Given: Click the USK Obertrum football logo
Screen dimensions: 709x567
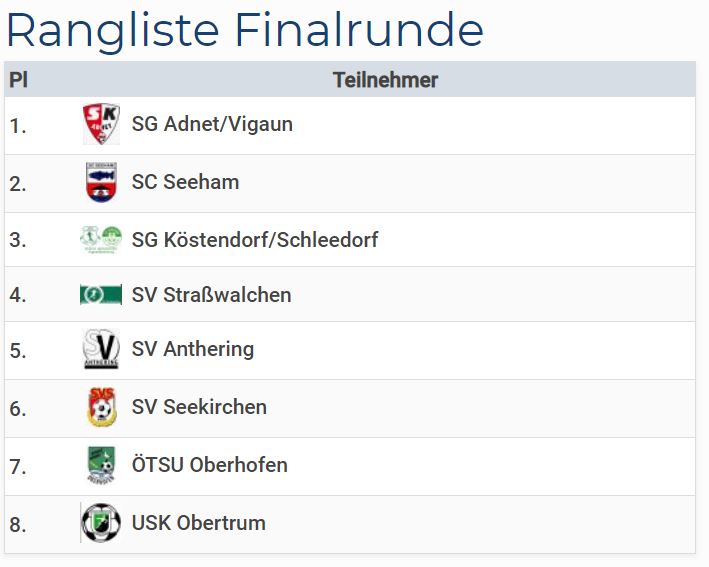Looking at the screenshot, I should (100, 523).
